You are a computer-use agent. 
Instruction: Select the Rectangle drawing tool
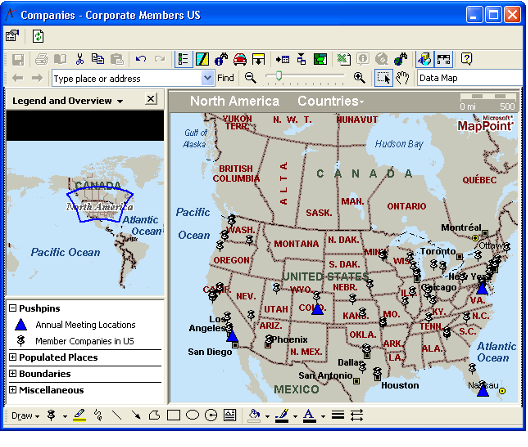(x=173, y=415)
